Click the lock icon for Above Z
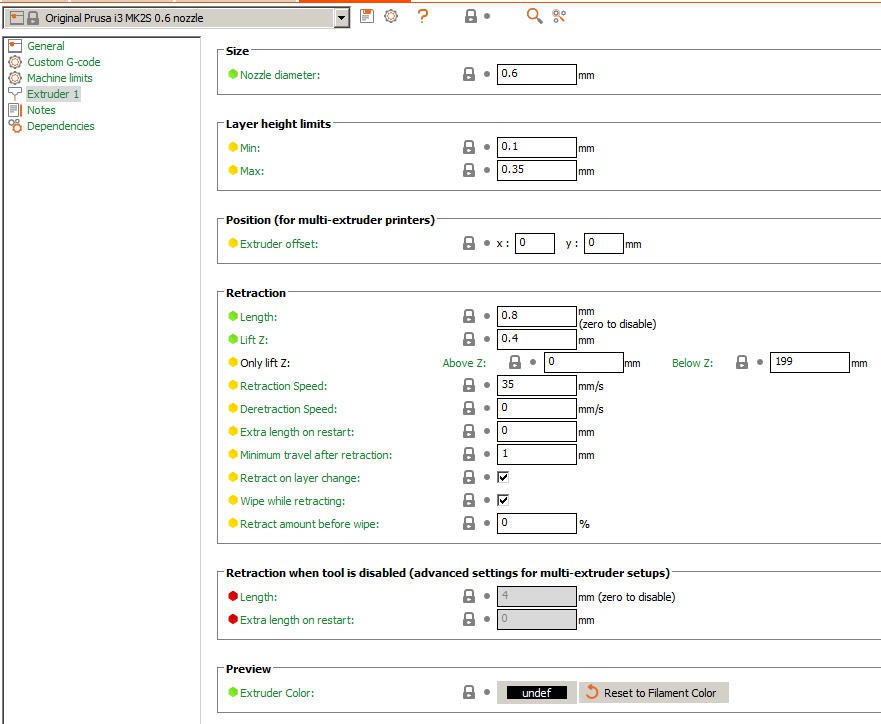 [x=515, y=362]
